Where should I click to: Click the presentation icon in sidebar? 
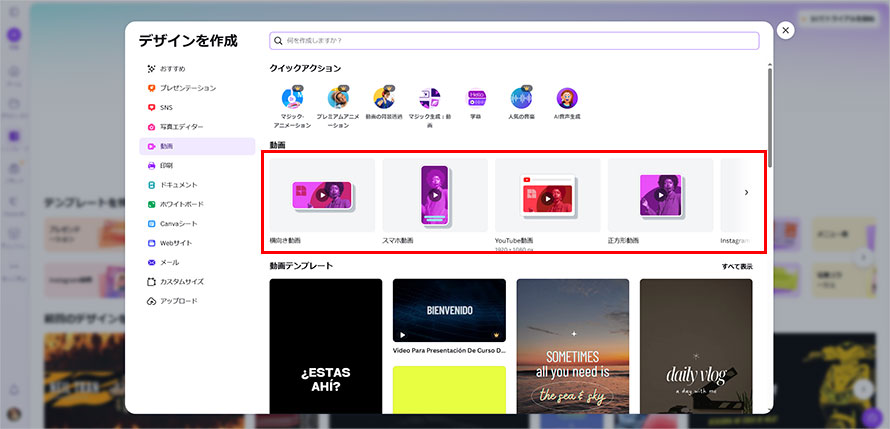coord(151,88)
